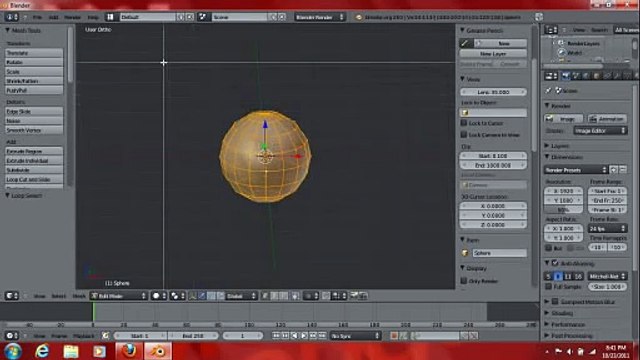Open File Explorer from the taskbar
640x360 pixels.
point(71,351)
